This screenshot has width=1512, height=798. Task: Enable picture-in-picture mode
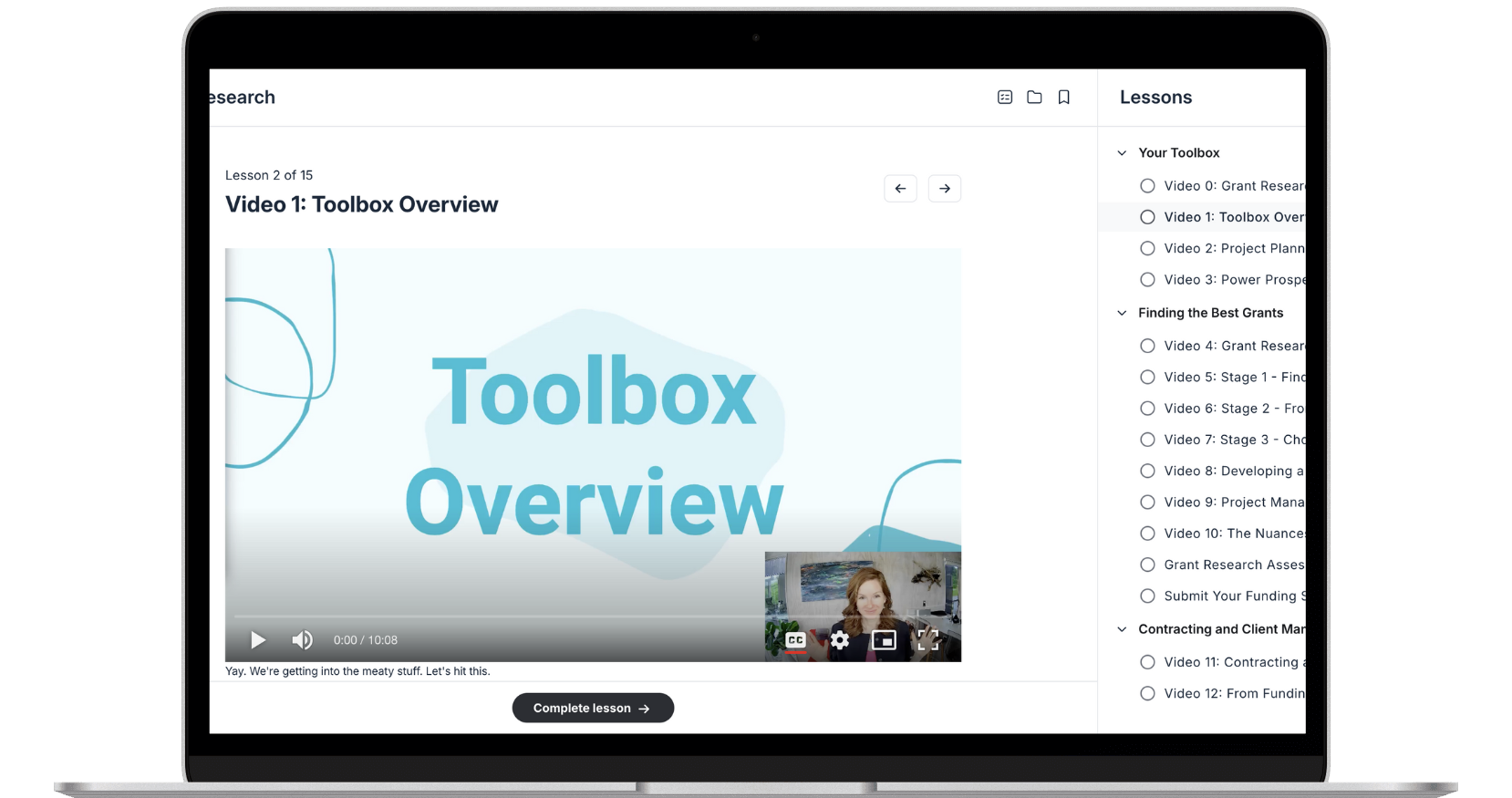(x=884, y=640)
